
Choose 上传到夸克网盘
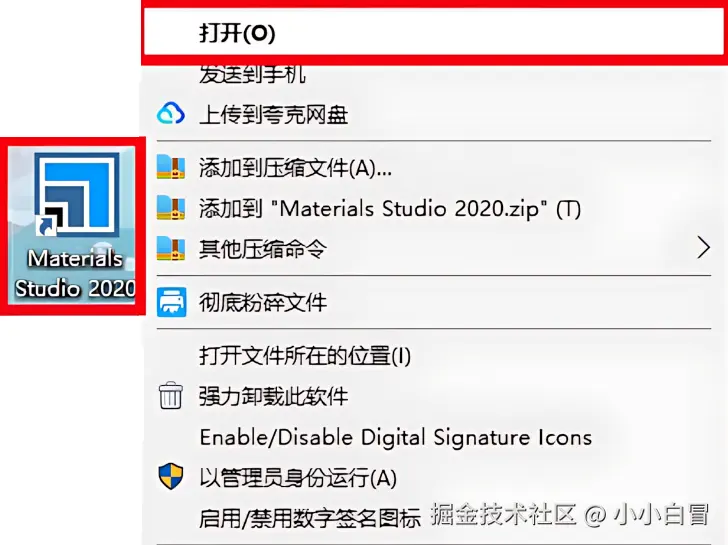434,114
